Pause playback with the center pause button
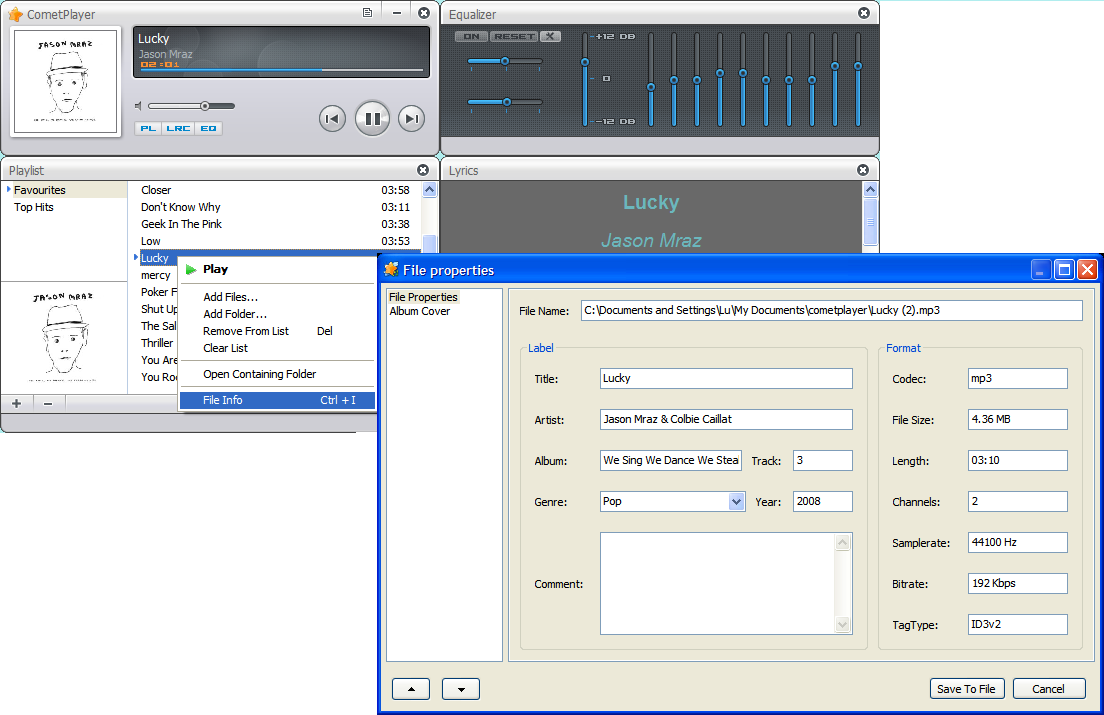The image size is (1104, 715). click(x=371, y=118)
